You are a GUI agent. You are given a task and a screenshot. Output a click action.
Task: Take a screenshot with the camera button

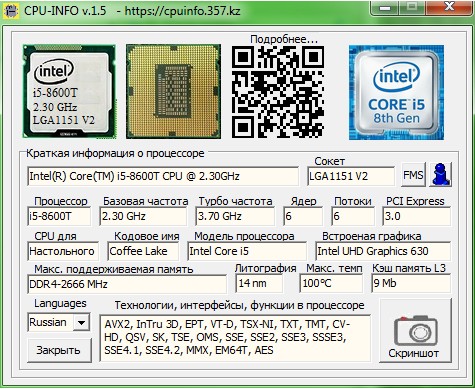click(x=416, y=331)
